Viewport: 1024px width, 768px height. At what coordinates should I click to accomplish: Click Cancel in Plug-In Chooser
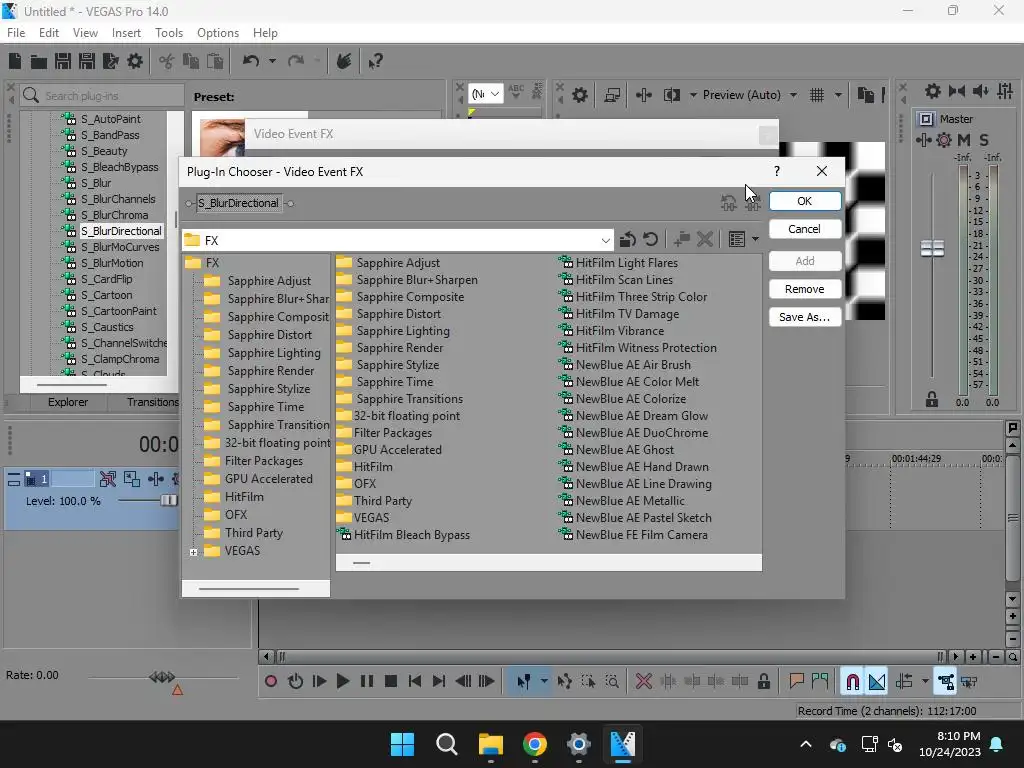coord(805,229)
